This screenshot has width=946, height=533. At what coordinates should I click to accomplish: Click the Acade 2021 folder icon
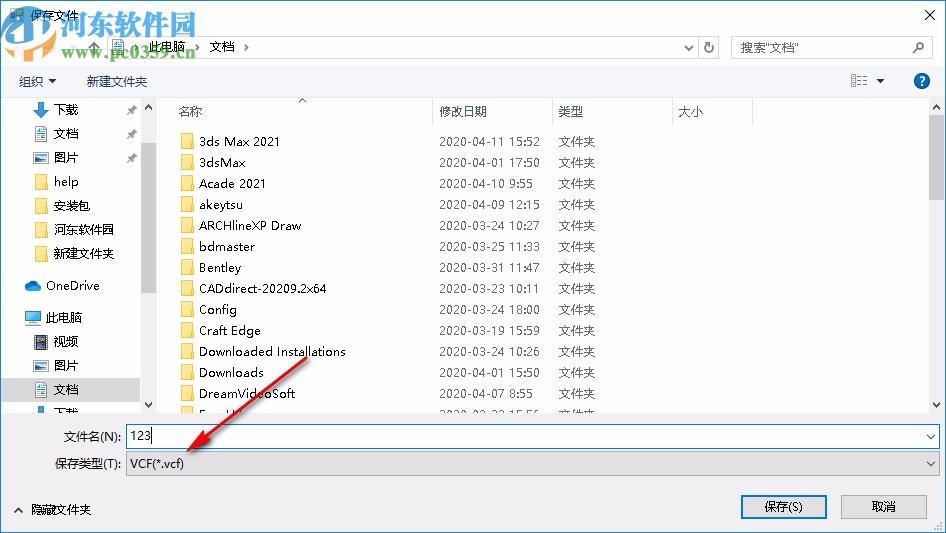pos(187,184)
